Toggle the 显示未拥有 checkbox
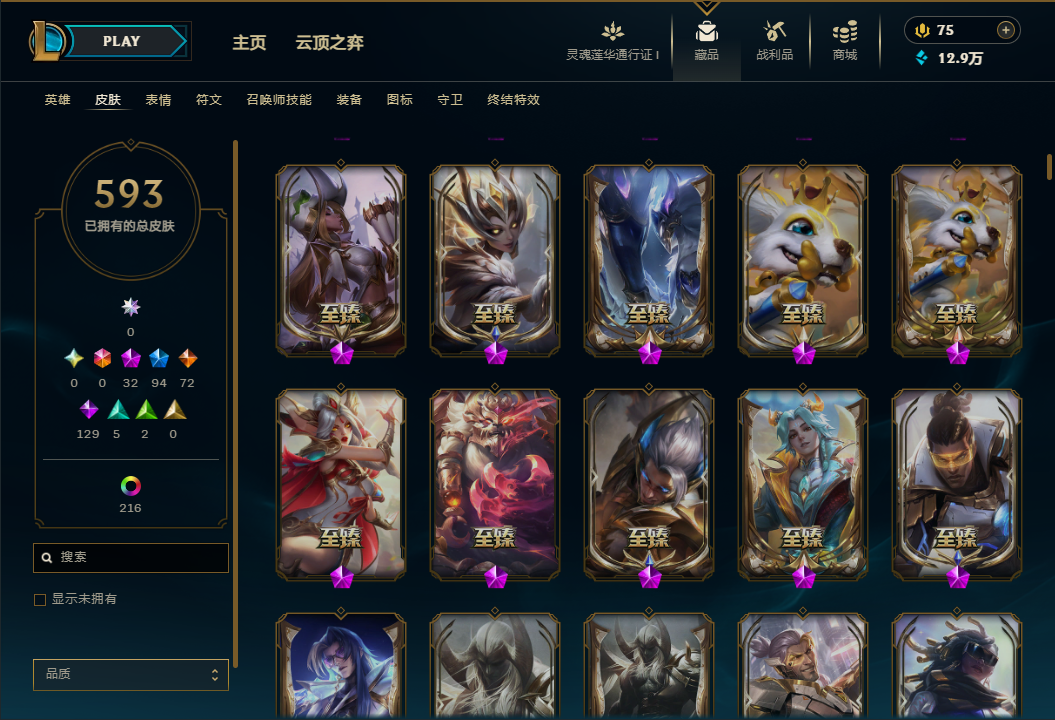The image size is (1055, 720). pyautogui.click(x=40, y=600)
